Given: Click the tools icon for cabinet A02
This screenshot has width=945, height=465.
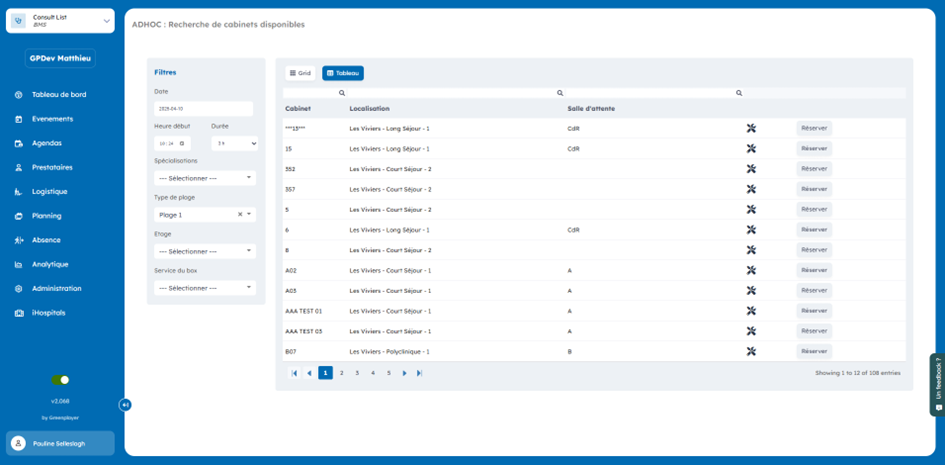Looking at the screenshot, I should coord(751,270).
